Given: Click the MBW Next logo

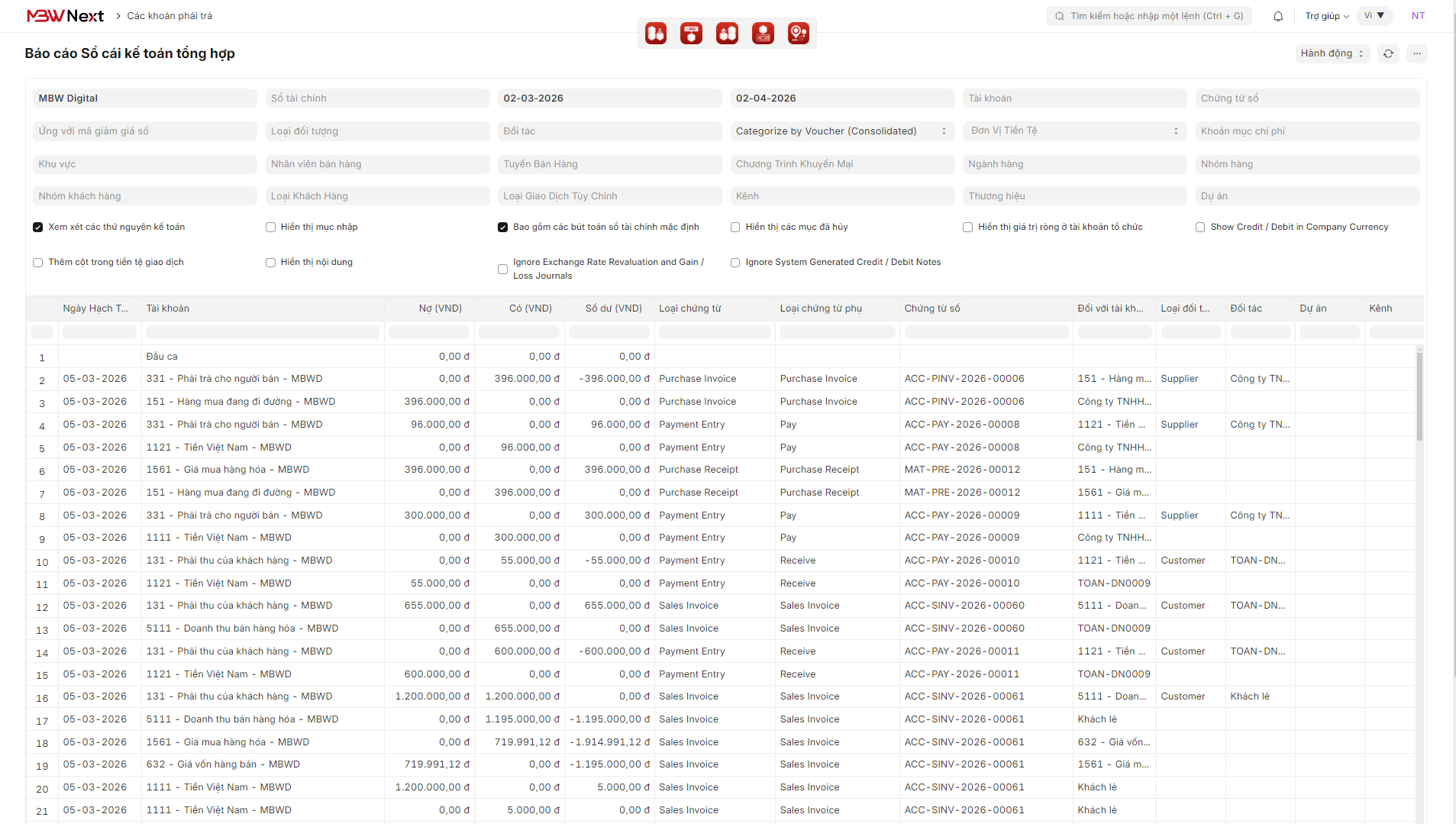Looking at the screenshot, I should [65, 16].
